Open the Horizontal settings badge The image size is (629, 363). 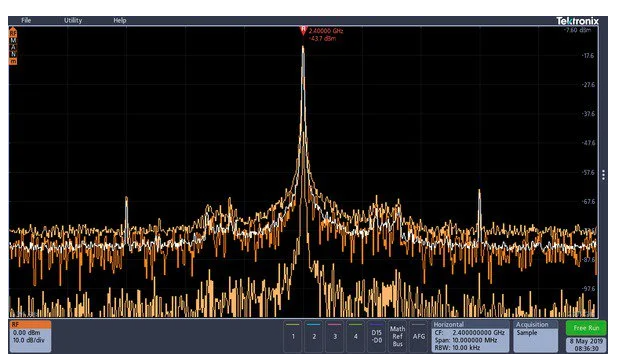[471, 336]
